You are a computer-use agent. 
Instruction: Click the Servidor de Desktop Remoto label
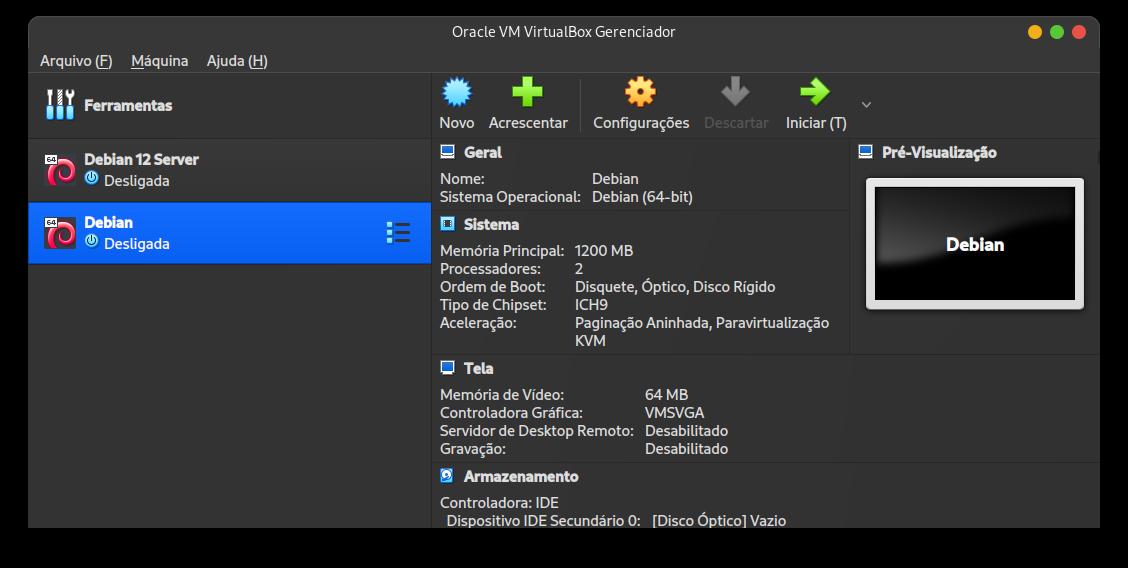pos(537,431)
